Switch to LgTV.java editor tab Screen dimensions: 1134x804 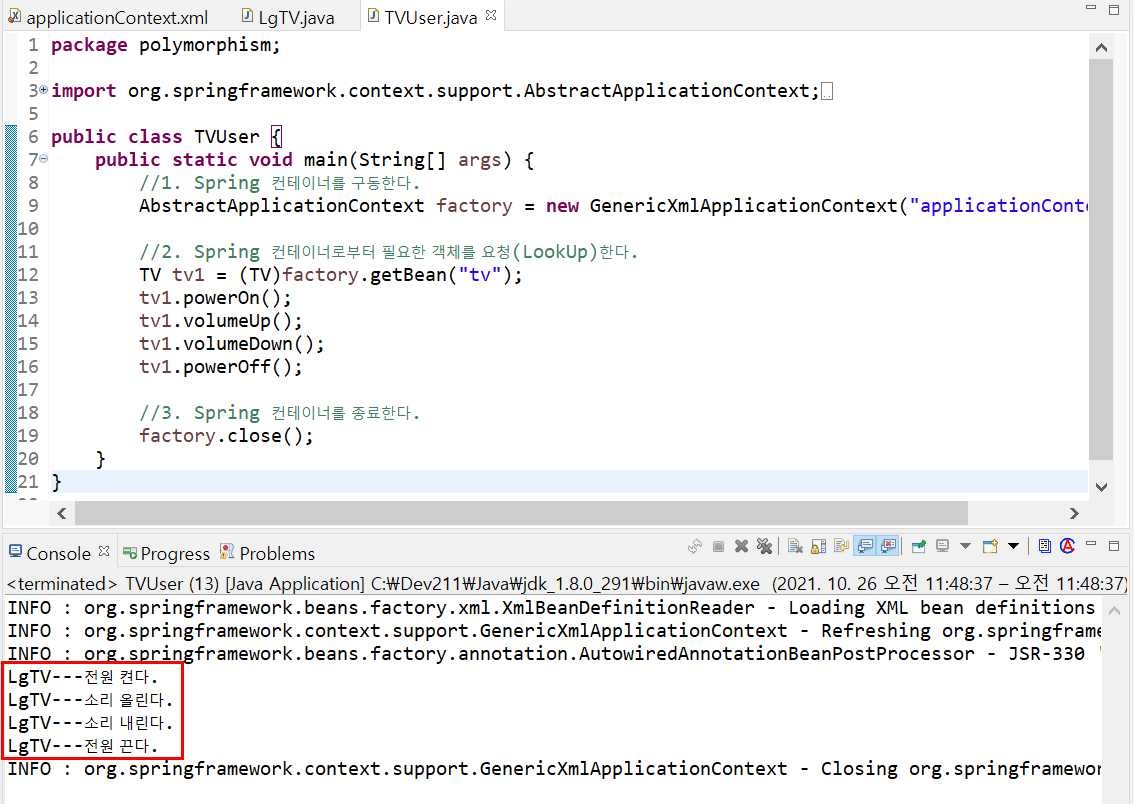pos(289,17)
